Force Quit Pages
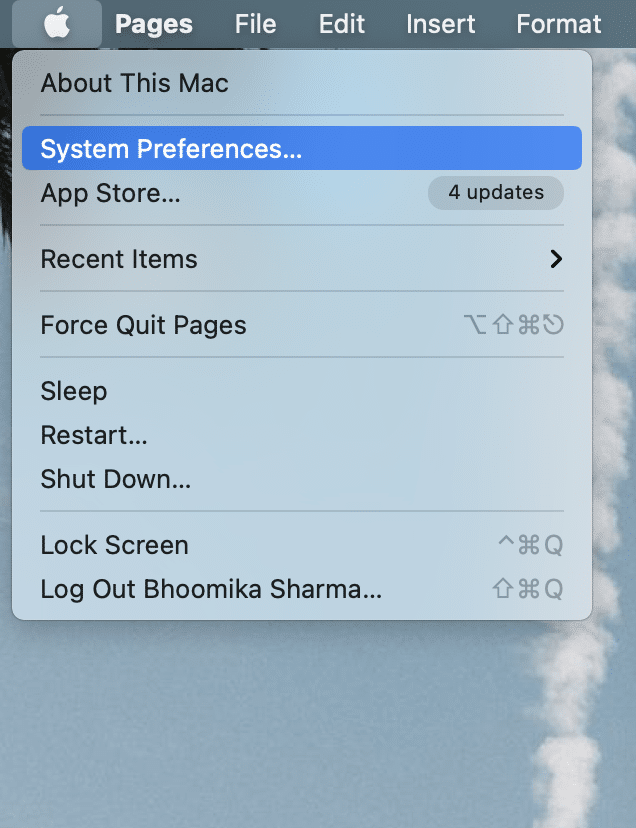Image resolution: width=636 pixels, height=828 pixels. click(143, 324)
